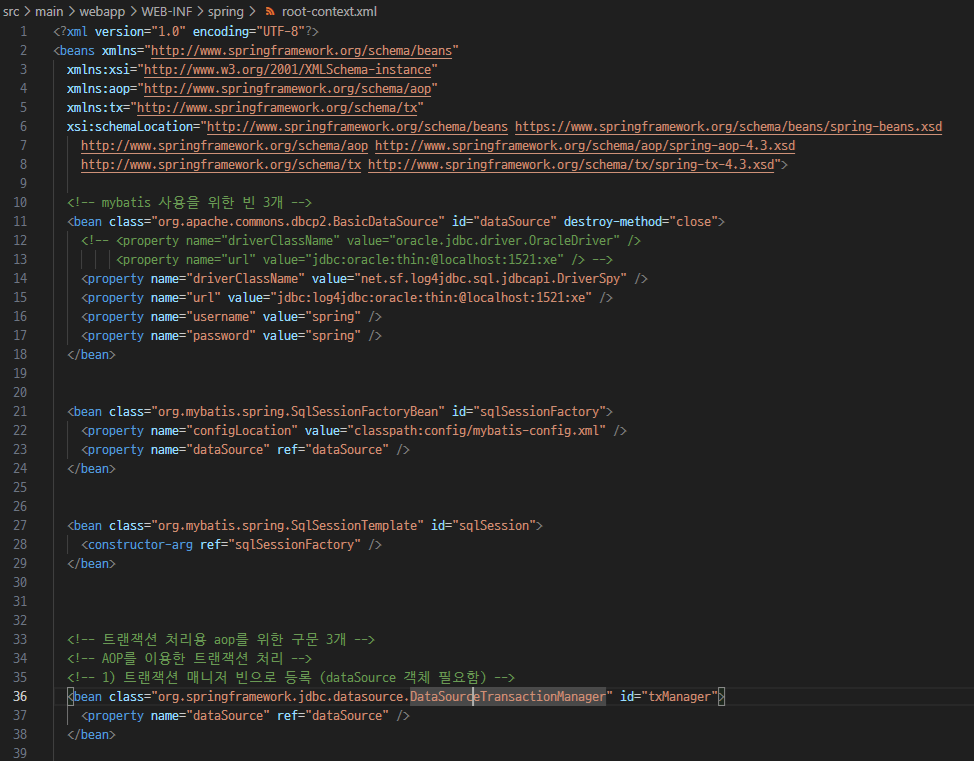Follow the spring-beans.xsd link
The width and height of the screenshot is (974, 761).
pyautogui.click(x=728, y=127)
